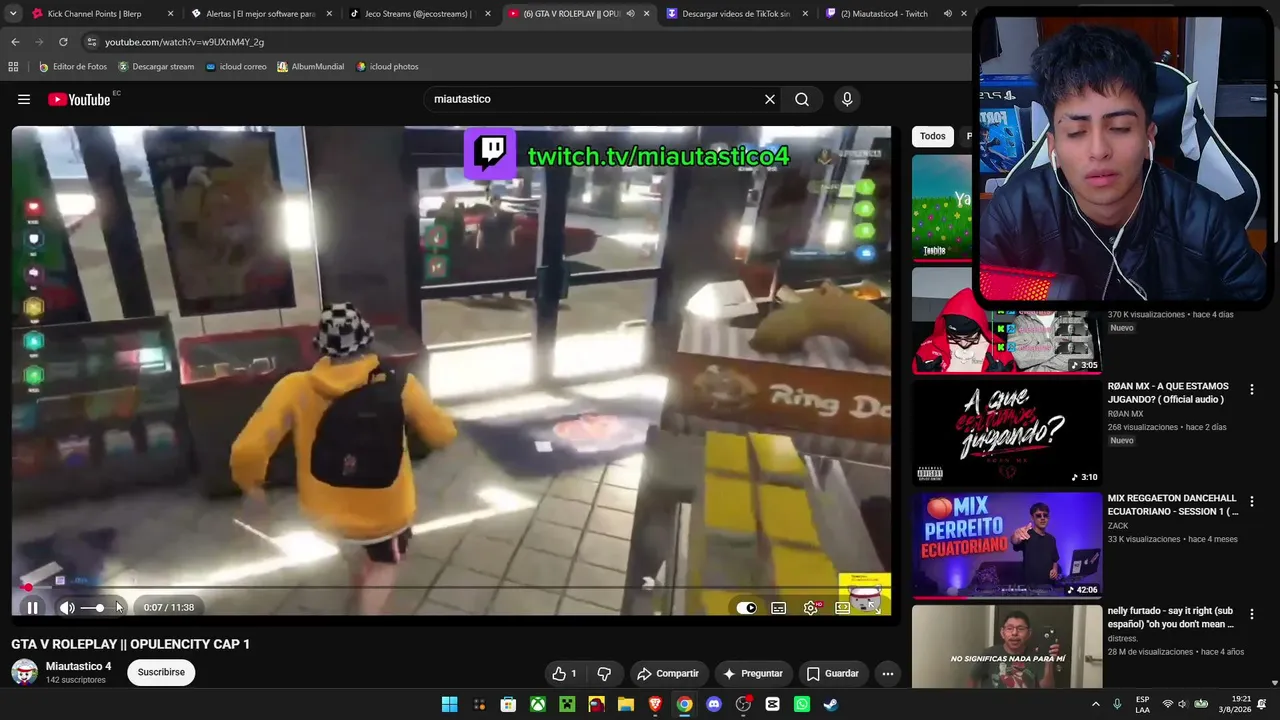Screen dimensions: 1280x720
Task: Close the Kick Channel Points tab
Action: [x=170, y=14]
